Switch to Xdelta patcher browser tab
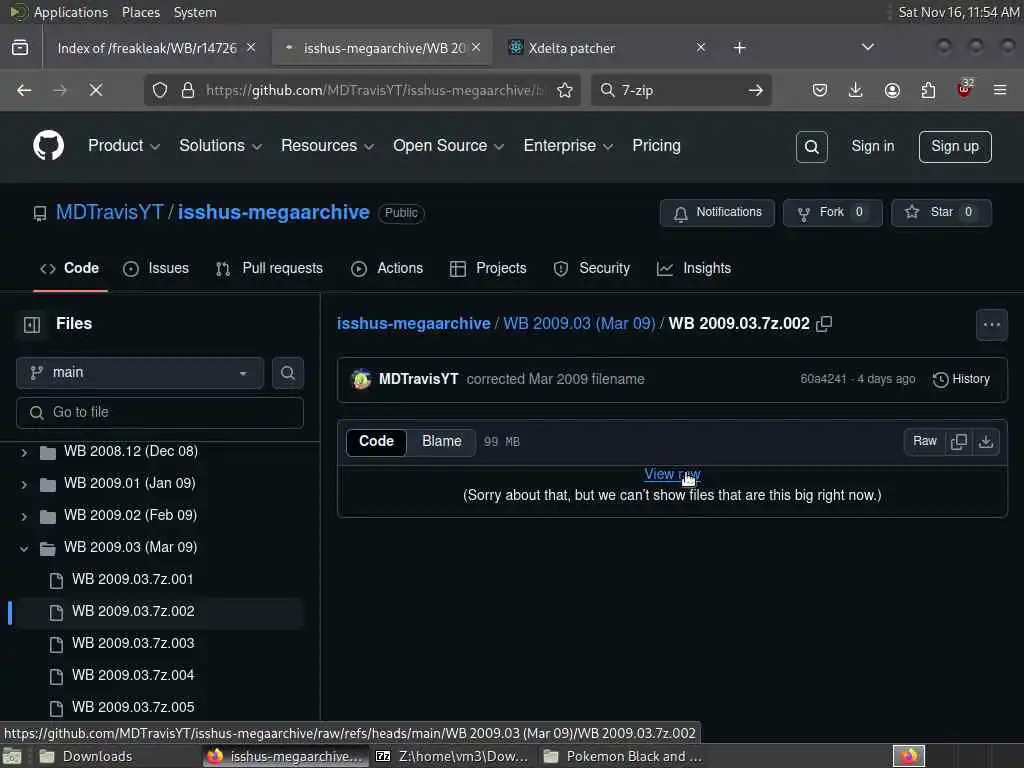The height and width of the screenshot is (768, 1024). (607, 48)
